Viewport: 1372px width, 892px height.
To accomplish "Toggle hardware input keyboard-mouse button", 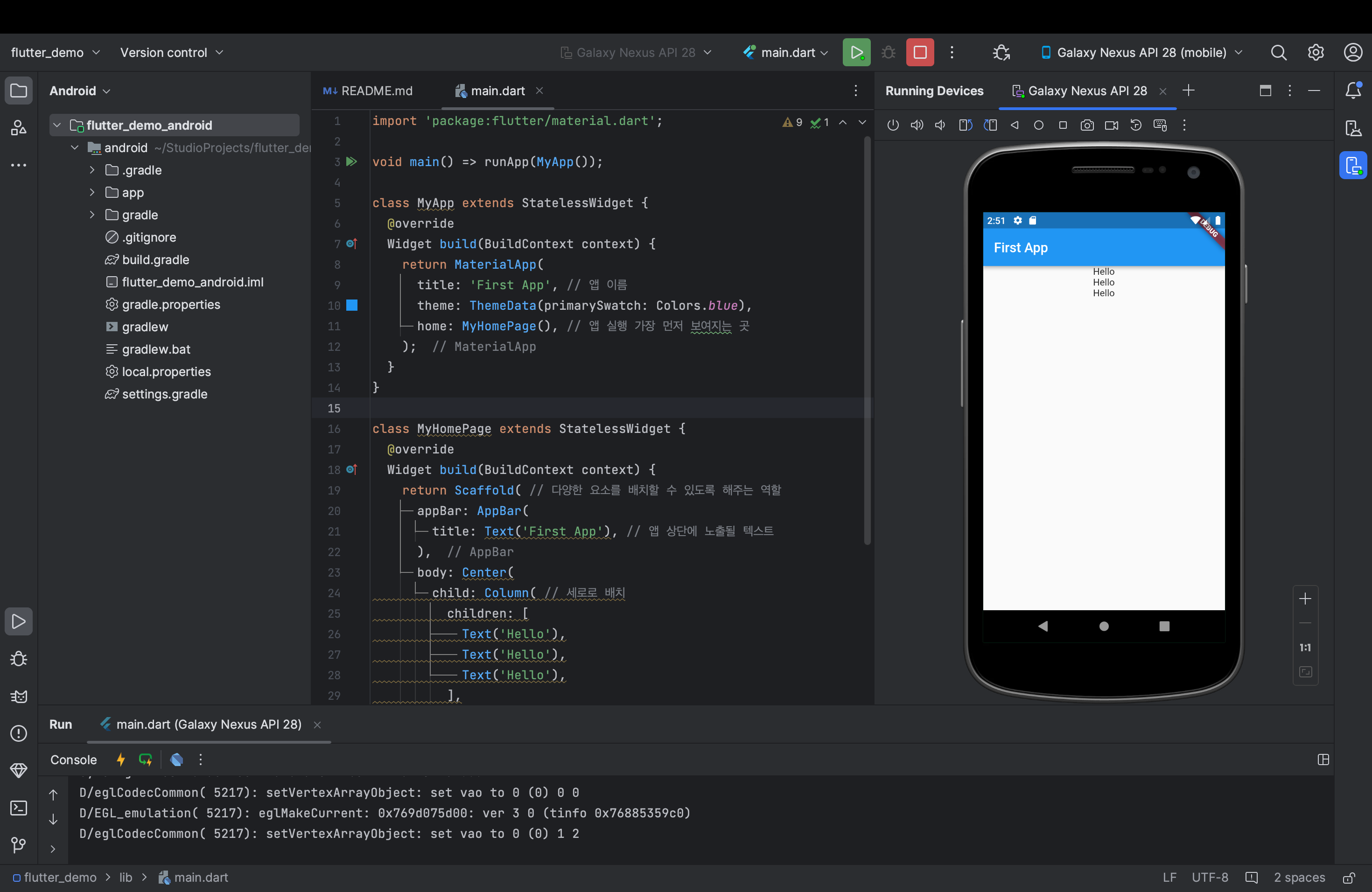I will [1160, 125].
